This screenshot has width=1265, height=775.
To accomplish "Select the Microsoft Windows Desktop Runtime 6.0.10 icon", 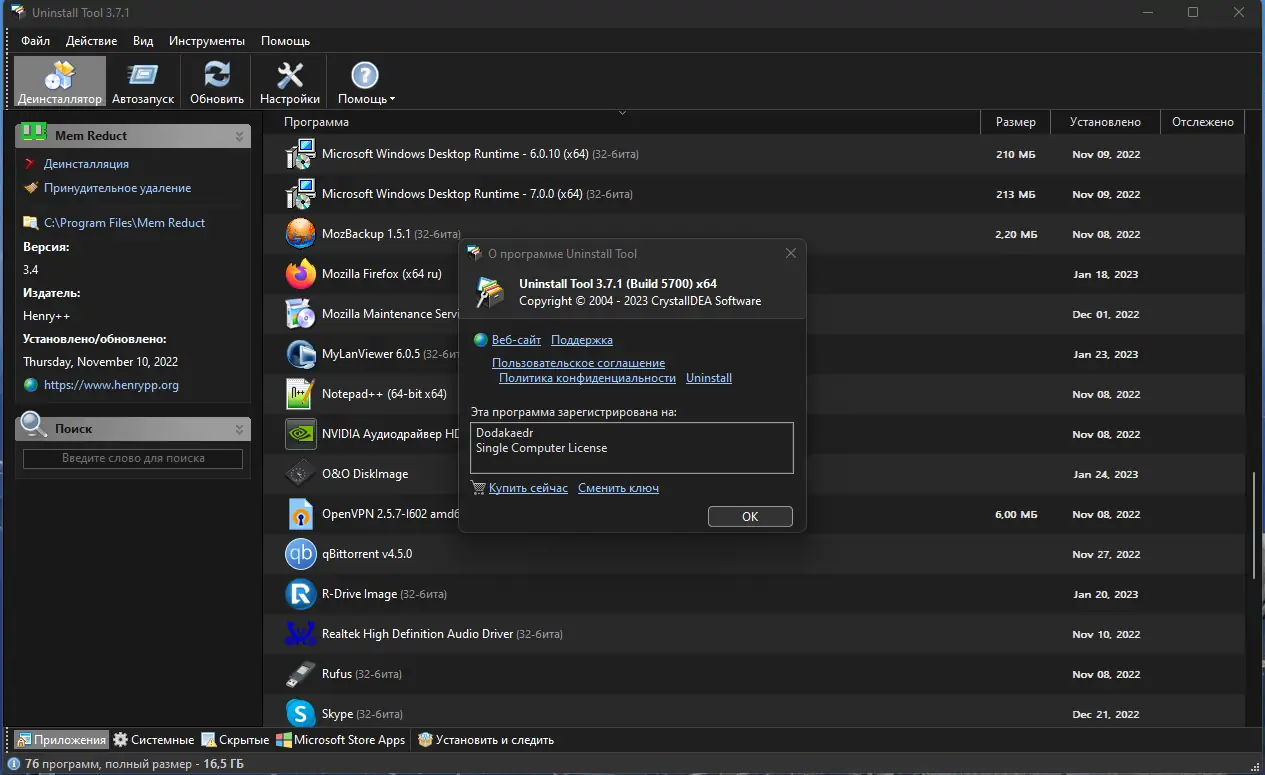I will pyautogui.click(x=301, y=155).
